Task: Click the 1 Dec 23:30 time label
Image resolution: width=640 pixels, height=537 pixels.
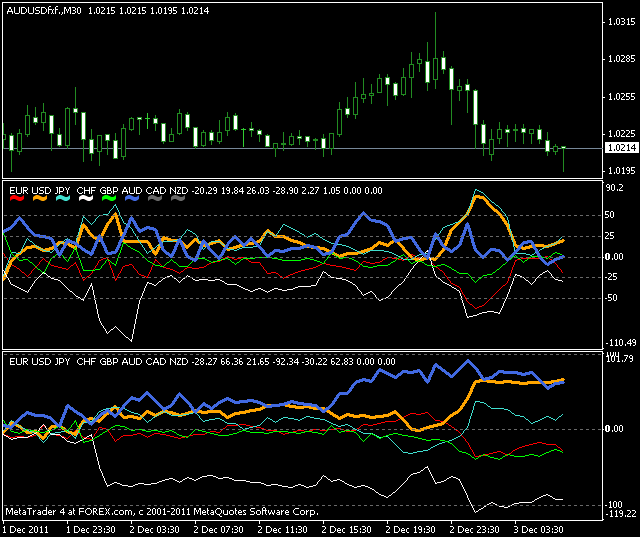Action: click(91, 530)
